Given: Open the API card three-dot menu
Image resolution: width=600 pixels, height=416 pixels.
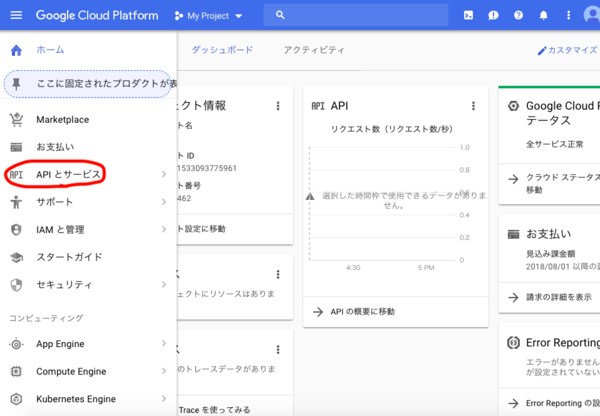Looking at the screenshot, I should pyautogui.click(x=473, y=106).
